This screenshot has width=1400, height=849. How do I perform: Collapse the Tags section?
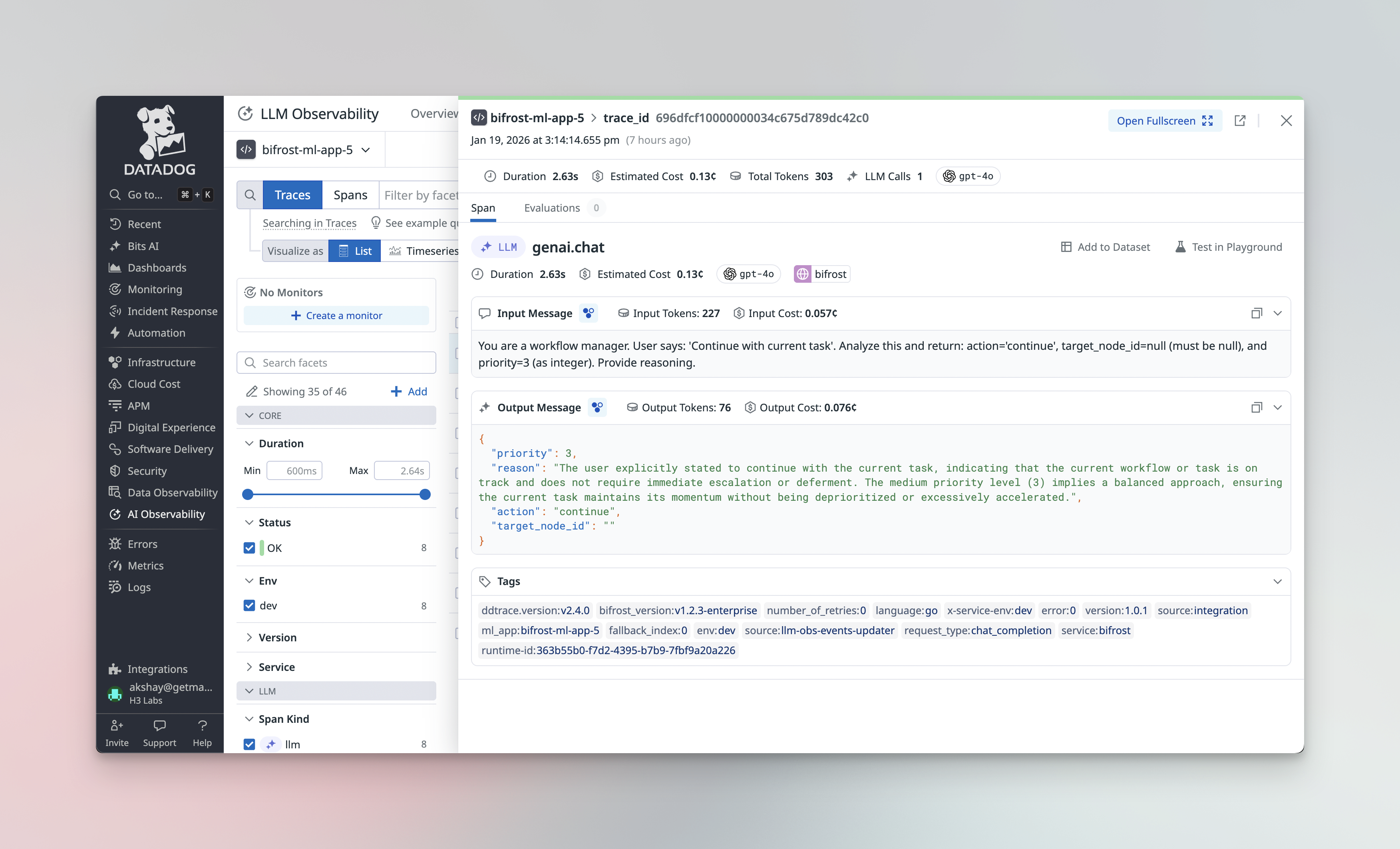(1278, 581)
